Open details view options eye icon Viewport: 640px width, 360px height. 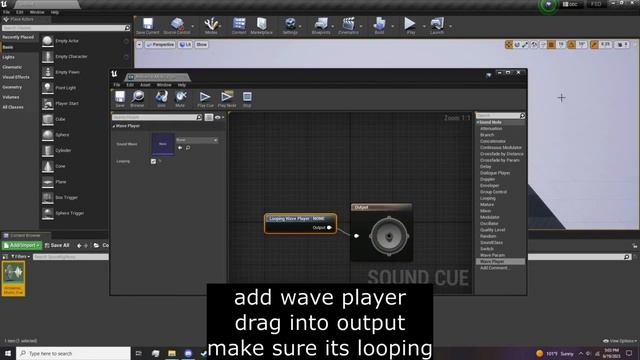219,117
